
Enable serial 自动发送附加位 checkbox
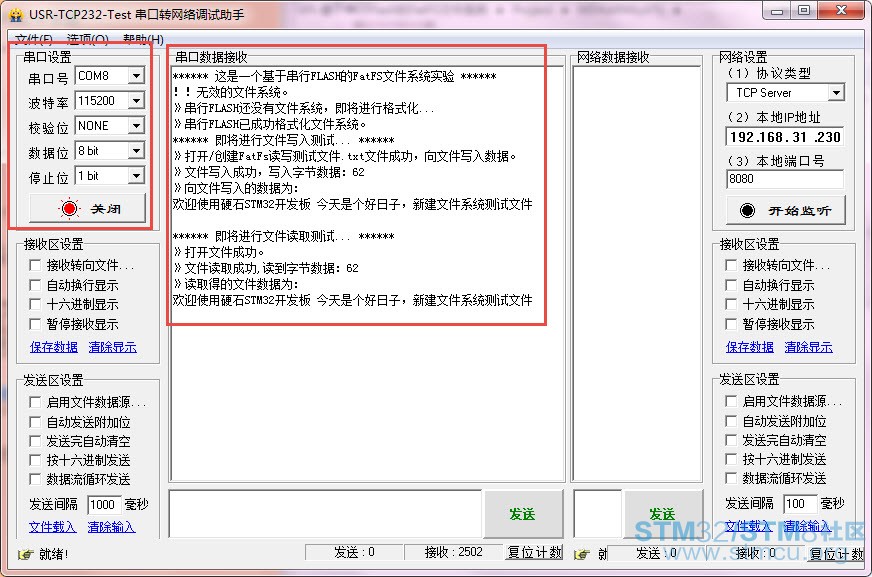point(35,422)
